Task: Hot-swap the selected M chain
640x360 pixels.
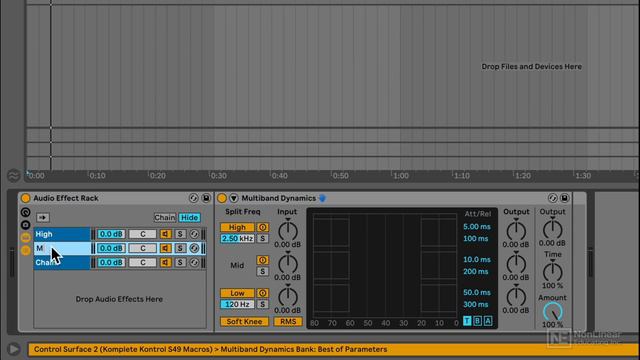Action: 194,248
